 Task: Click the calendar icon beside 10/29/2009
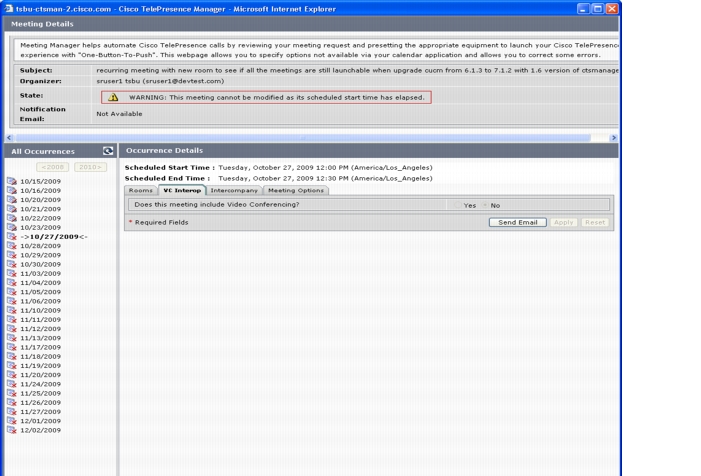click(x=12, y=255)
